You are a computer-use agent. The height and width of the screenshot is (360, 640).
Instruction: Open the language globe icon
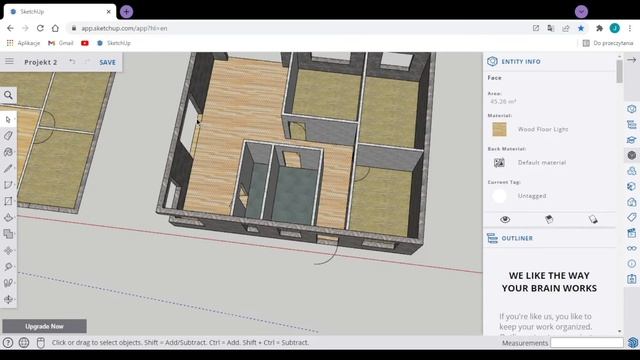[x=24, y=342]
